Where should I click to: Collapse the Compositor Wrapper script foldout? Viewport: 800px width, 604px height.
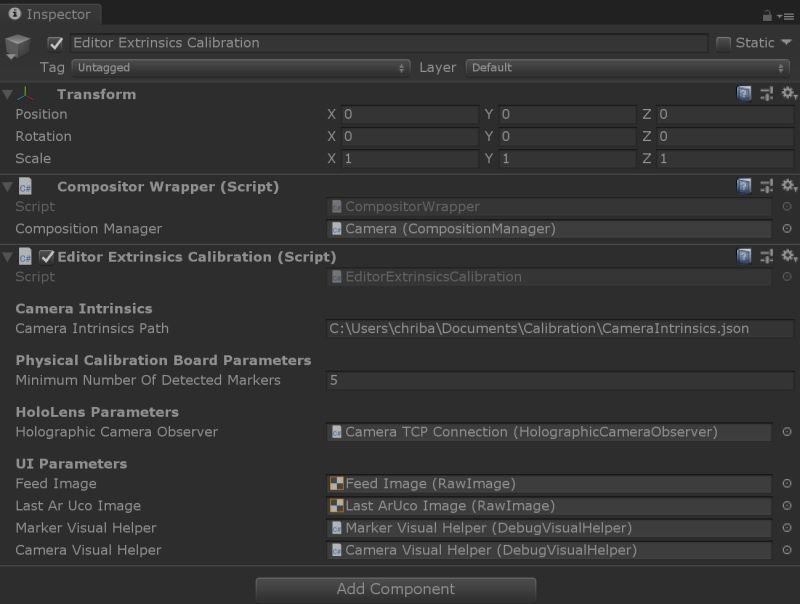coord(7,187)
